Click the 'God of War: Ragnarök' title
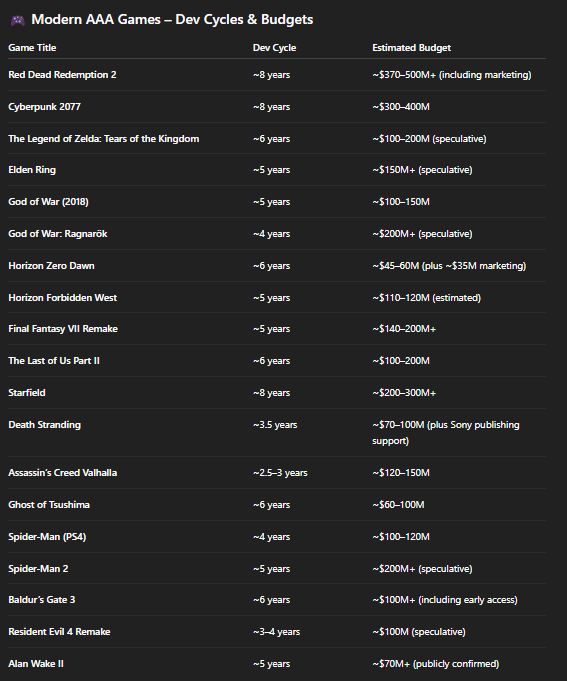567x681 pixels. [58, 234]
